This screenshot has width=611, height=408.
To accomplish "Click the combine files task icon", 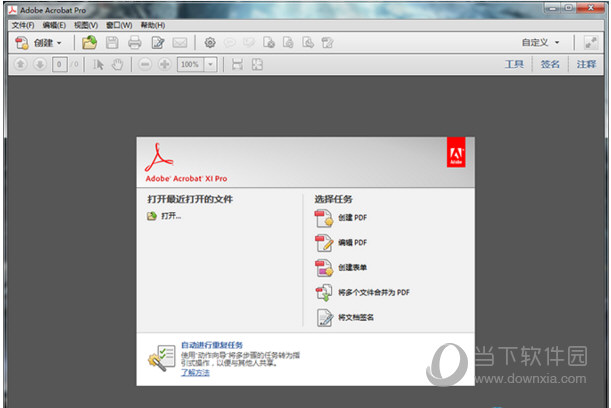I will (324, 293).
